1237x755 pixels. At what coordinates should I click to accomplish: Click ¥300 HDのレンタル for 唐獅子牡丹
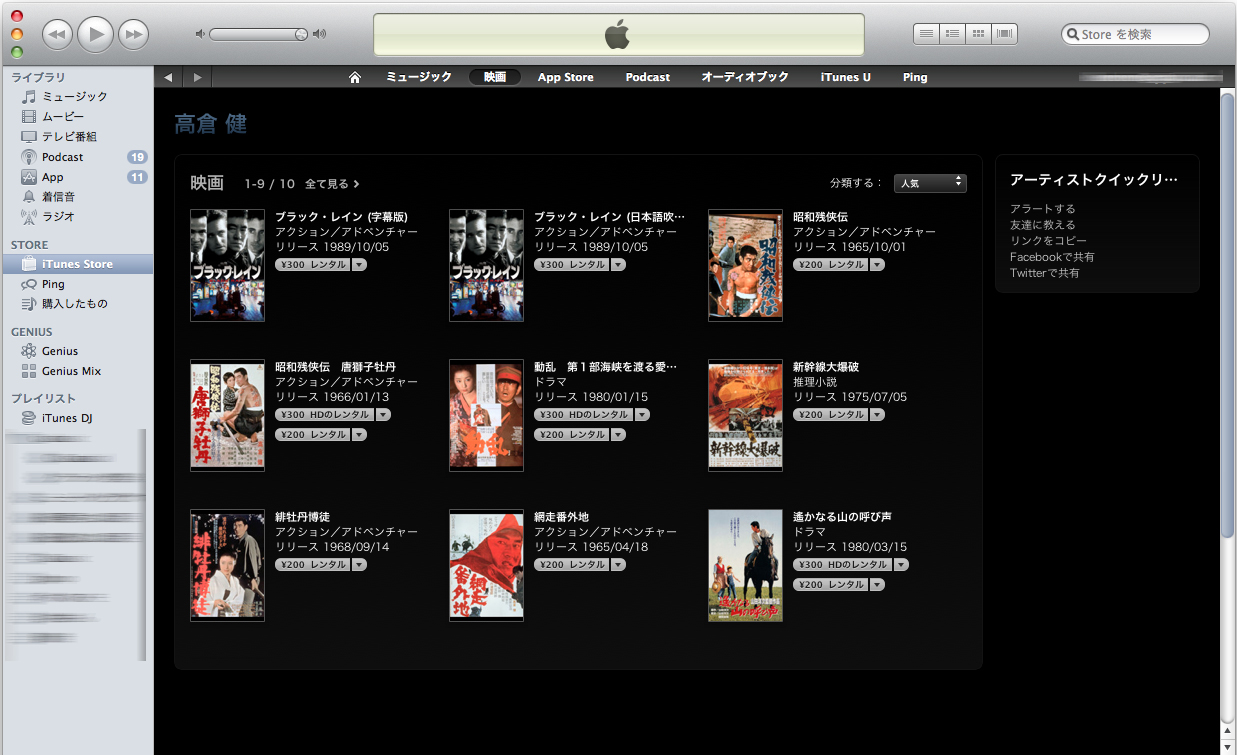pyautogui.click(x=324, y=415)
